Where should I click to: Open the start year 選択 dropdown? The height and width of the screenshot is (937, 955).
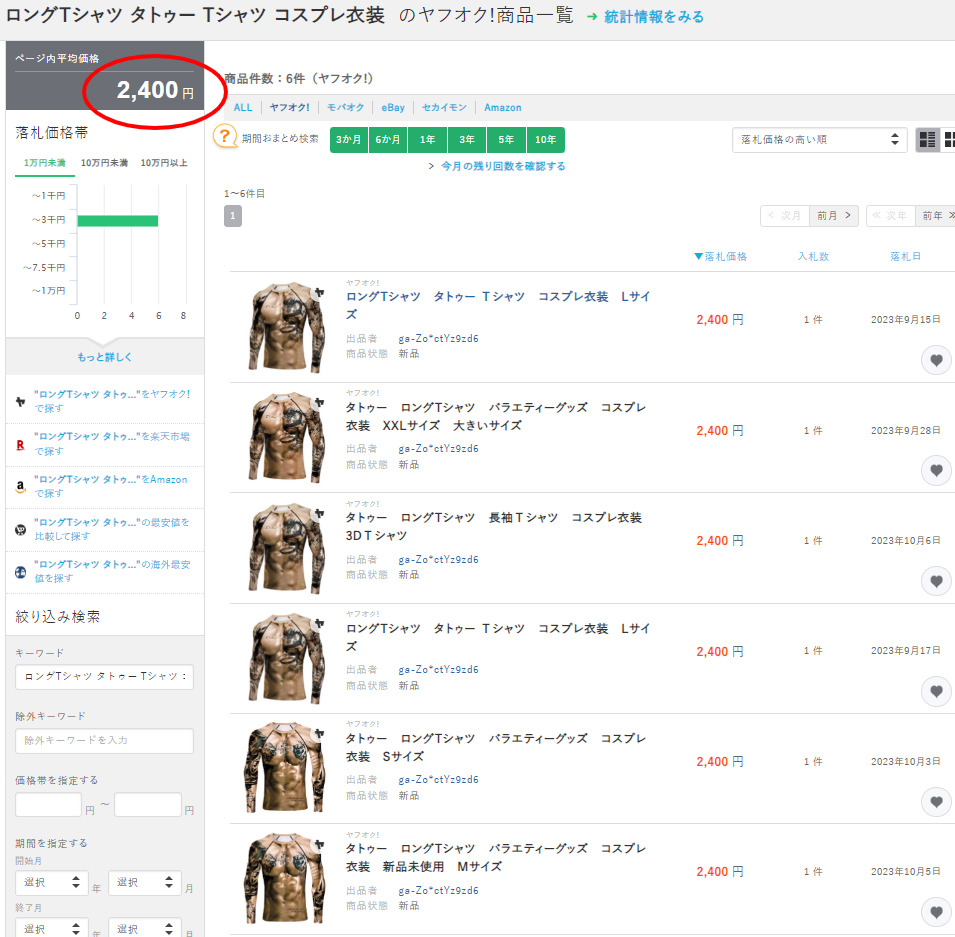pyautogui.click(x=52, y=883)
